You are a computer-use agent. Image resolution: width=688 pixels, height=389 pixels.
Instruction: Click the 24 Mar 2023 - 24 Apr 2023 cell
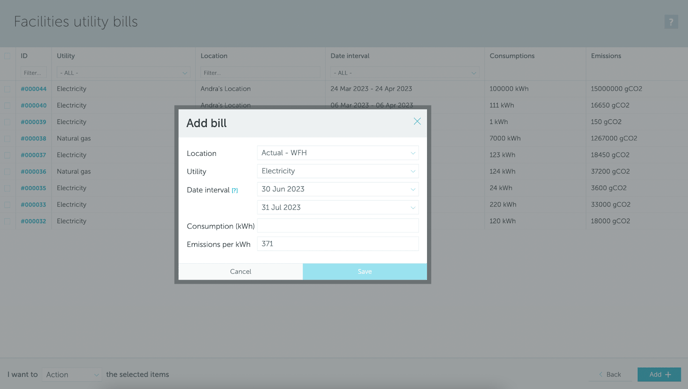point(371,89)
